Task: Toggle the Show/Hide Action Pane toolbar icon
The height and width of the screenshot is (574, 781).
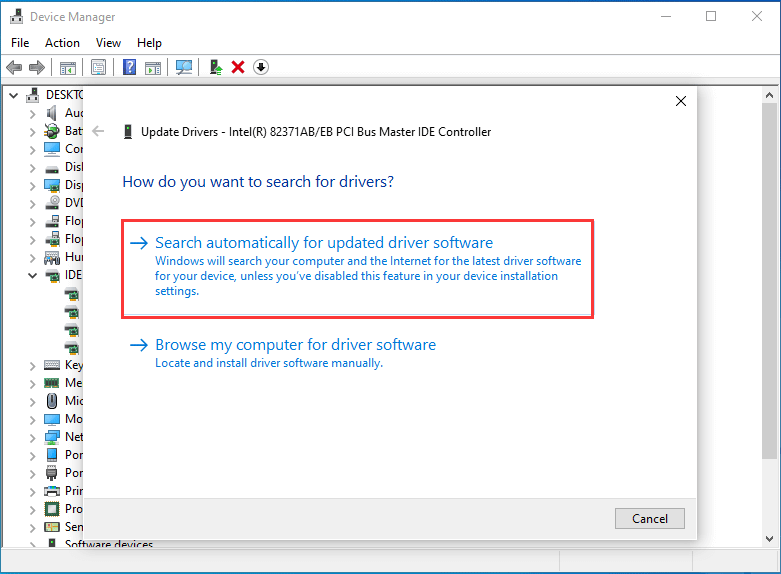Action: pyautogui.click(x=153, y=67)
